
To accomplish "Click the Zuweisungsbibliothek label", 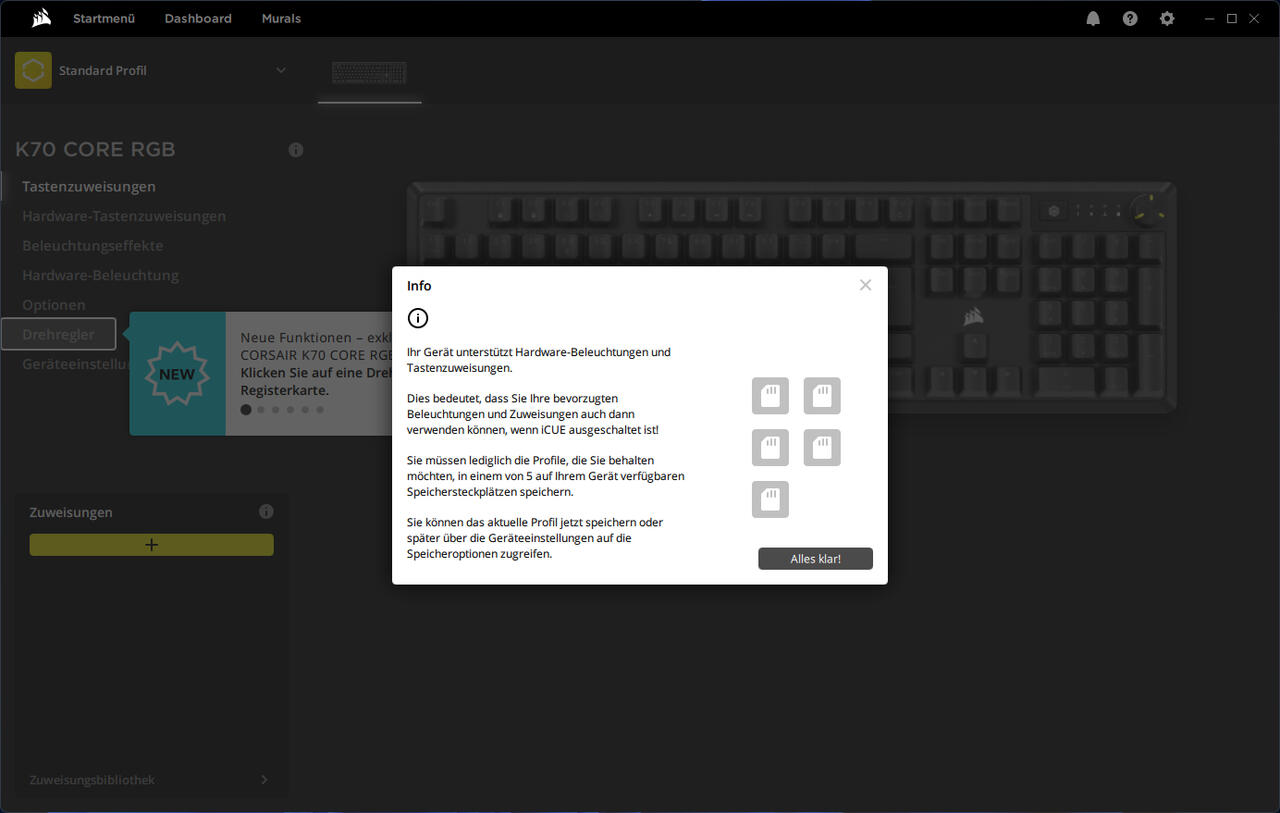I will 92,779.
